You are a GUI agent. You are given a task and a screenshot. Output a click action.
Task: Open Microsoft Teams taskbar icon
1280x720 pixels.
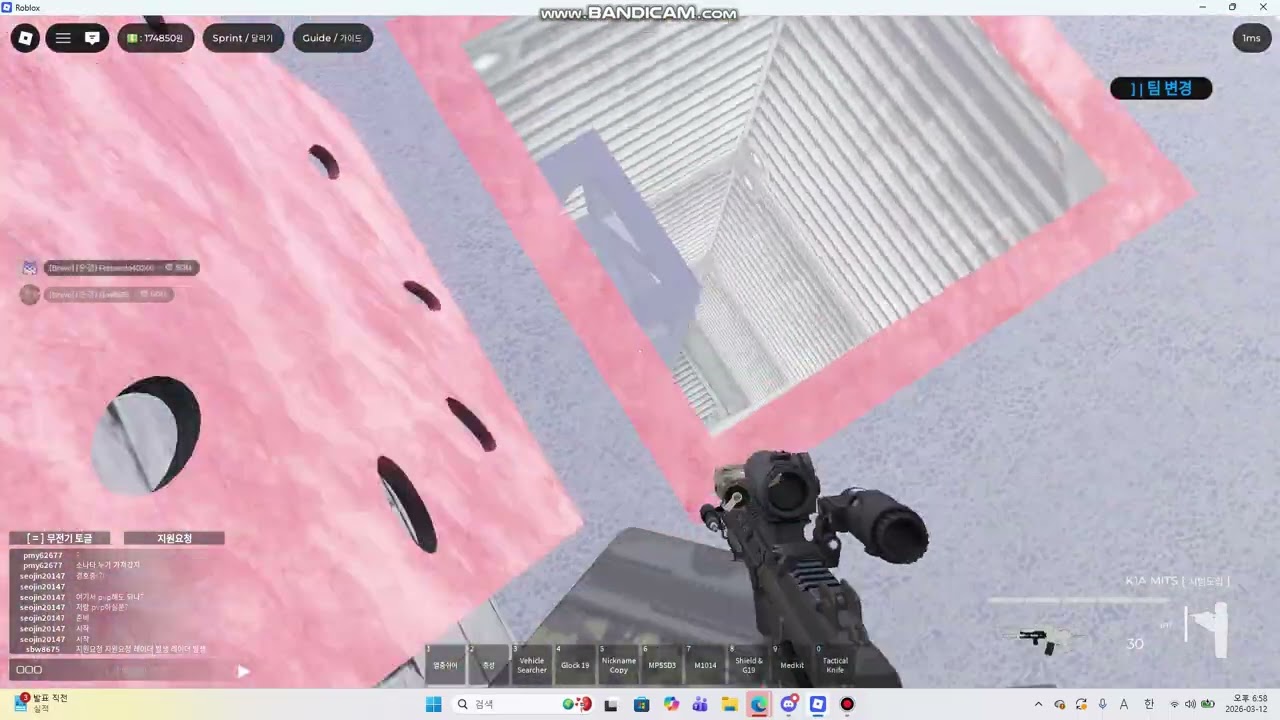(700, 704)
